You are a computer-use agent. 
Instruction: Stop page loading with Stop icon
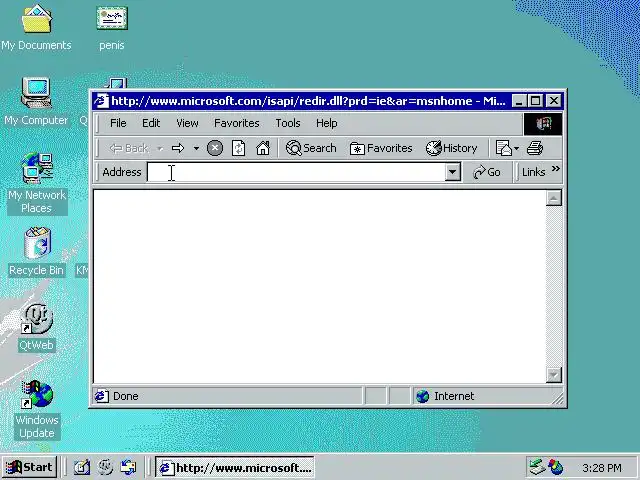pos(215,148)
